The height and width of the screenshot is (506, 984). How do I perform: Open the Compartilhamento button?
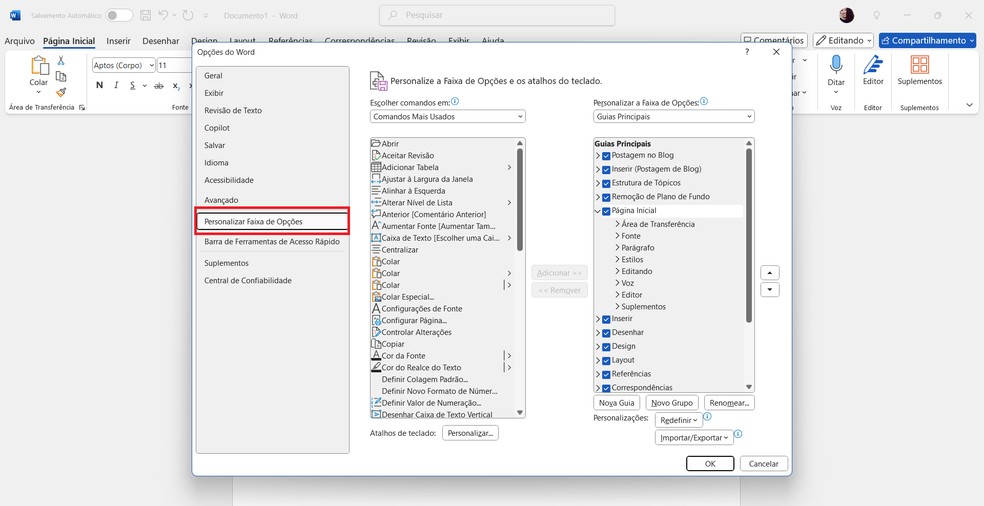point(927,40)
